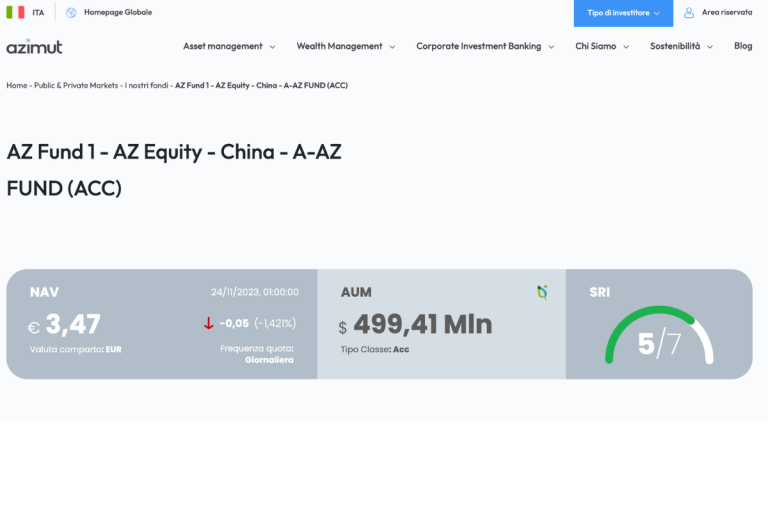Open the Wealth Management menu
This screenshot has width=768, height=512.
click(x=339, y=46)
